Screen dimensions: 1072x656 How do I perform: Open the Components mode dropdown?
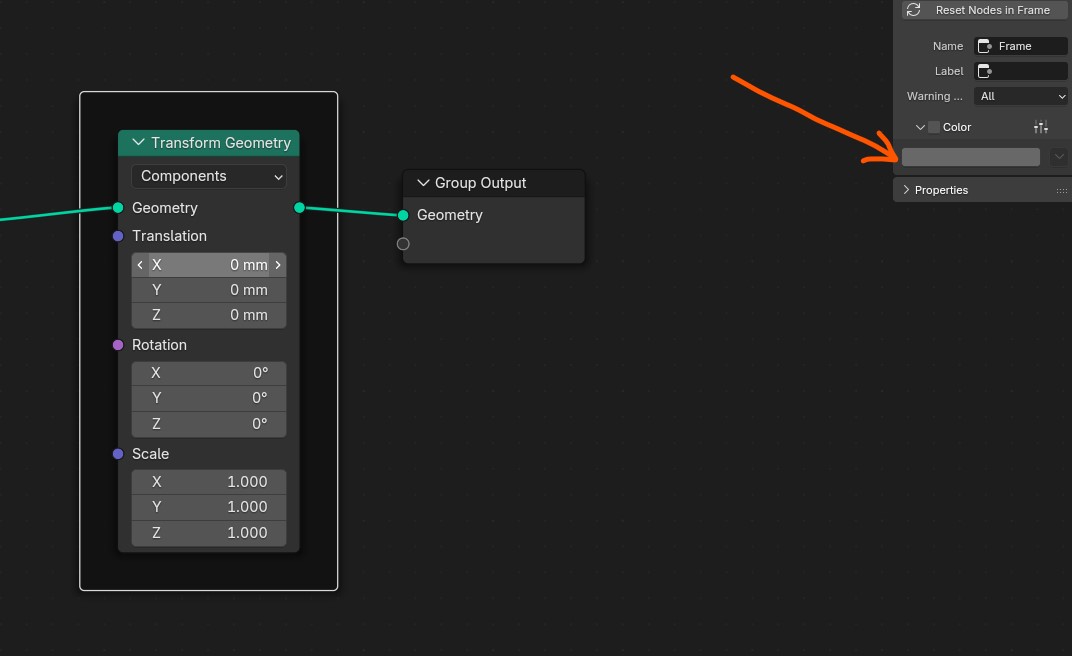point(209,176)
